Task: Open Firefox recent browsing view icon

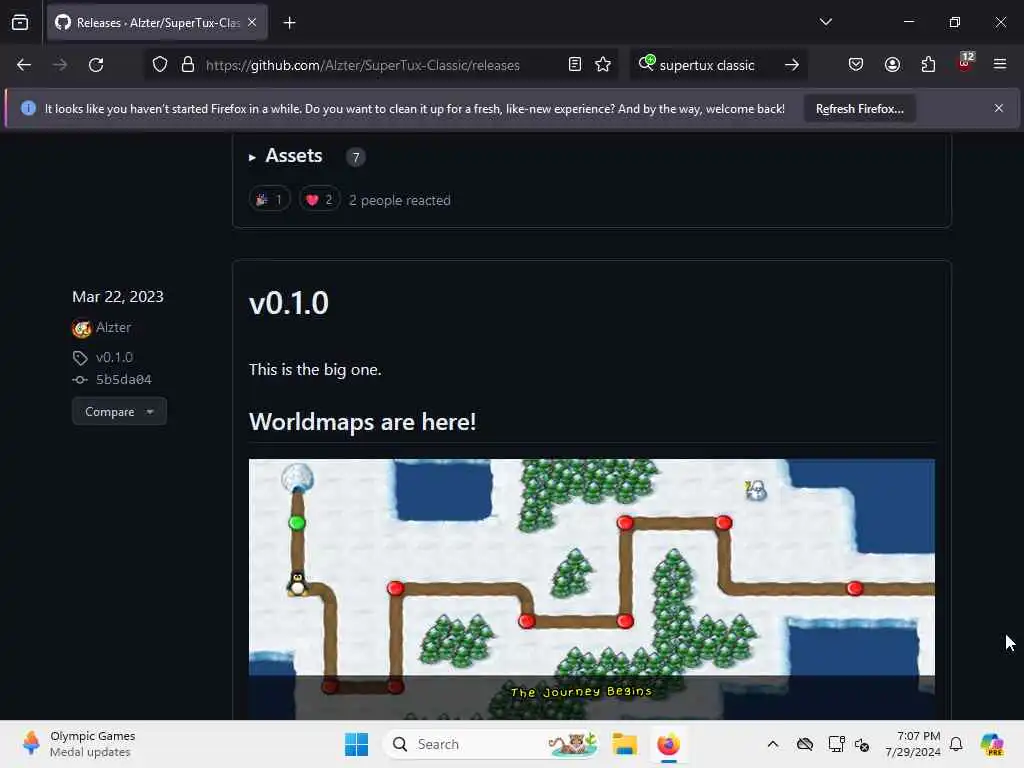Action: pos(20,22)
